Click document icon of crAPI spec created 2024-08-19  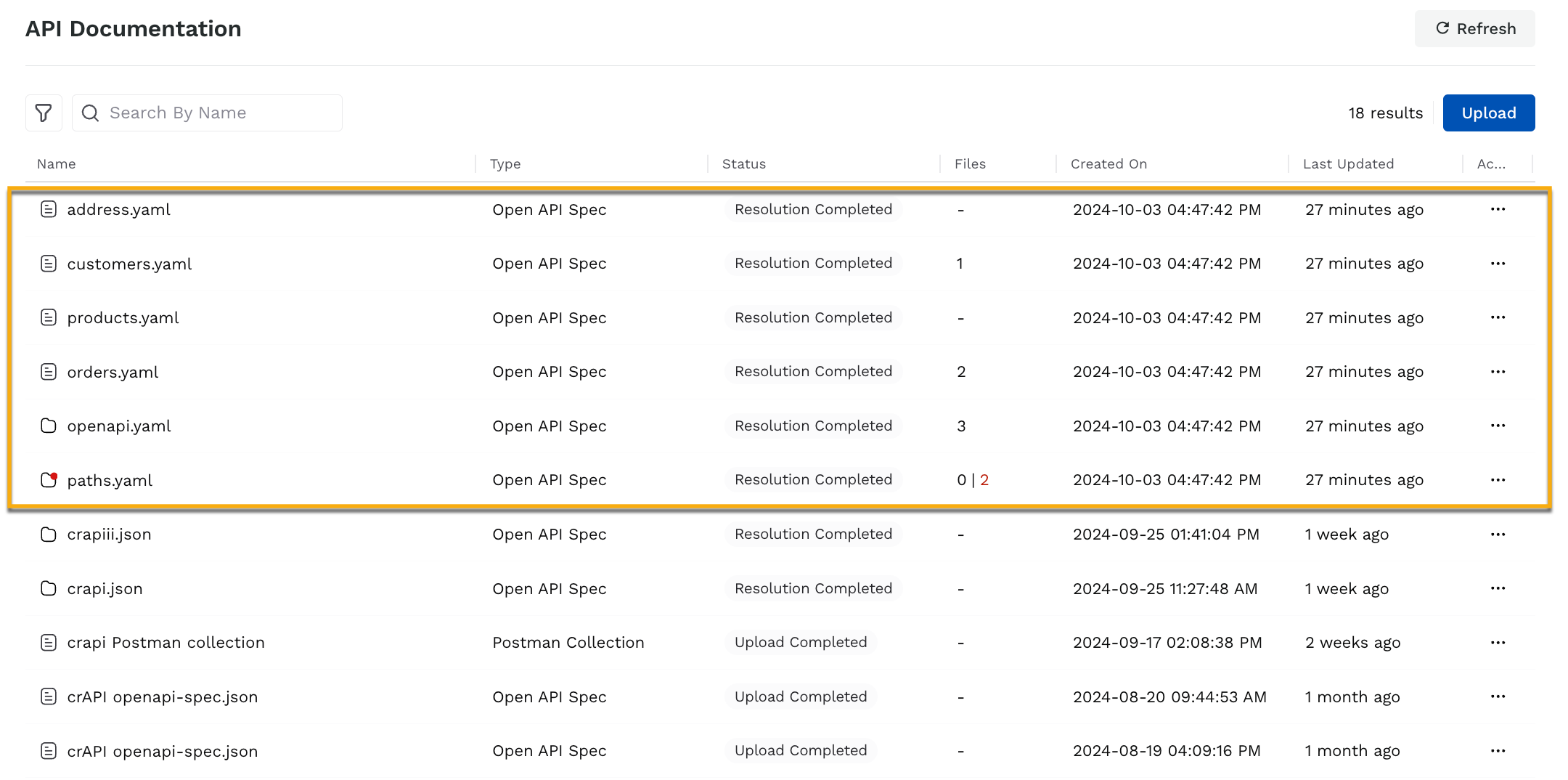[49, 751]
